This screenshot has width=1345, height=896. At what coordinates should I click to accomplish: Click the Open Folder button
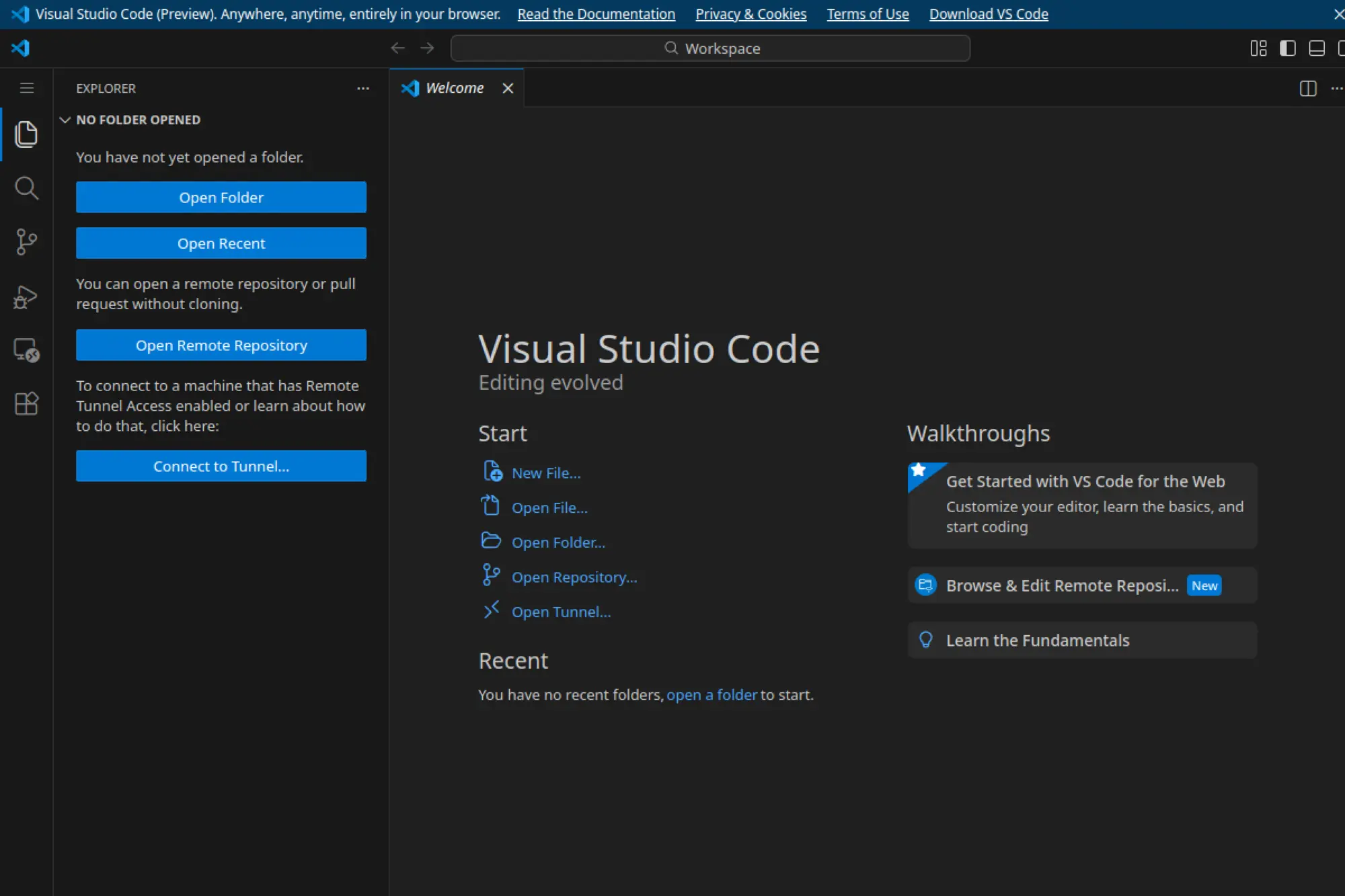tap(221, 197)
